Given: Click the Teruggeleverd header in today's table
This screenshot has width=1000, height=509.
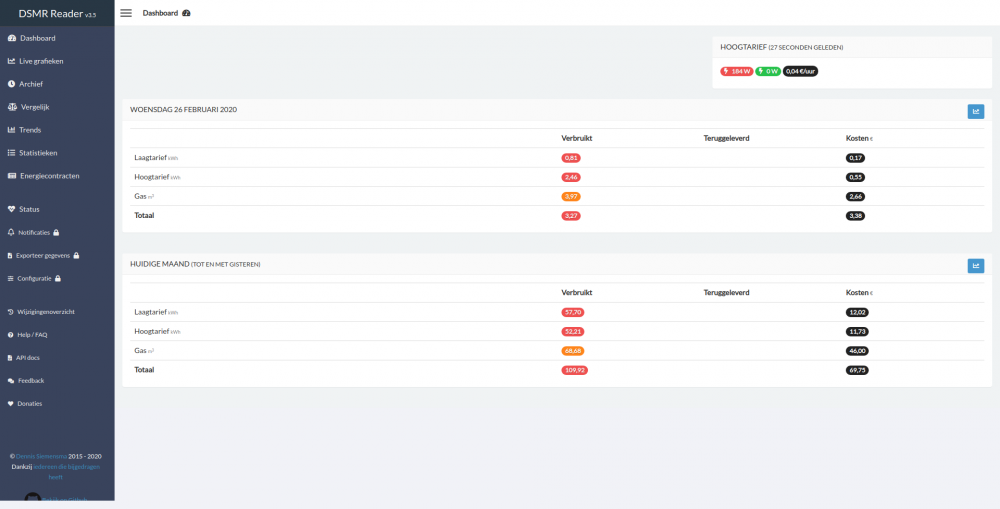Looking at the screenshot, I should click(726, 138).
